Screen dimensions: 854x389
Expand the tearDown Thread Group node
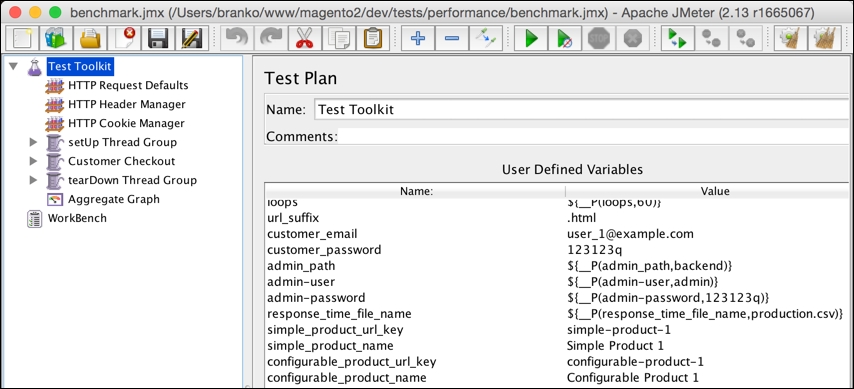click(x=33, y=180)
